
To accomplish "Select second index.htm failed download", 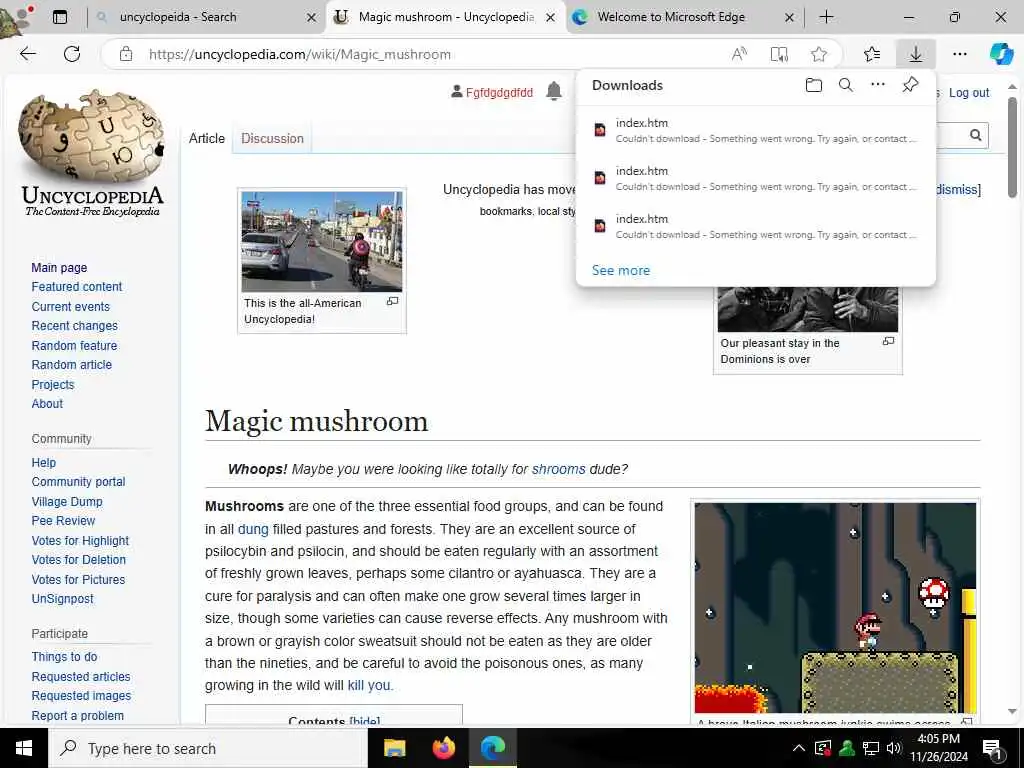I will 756,178.
